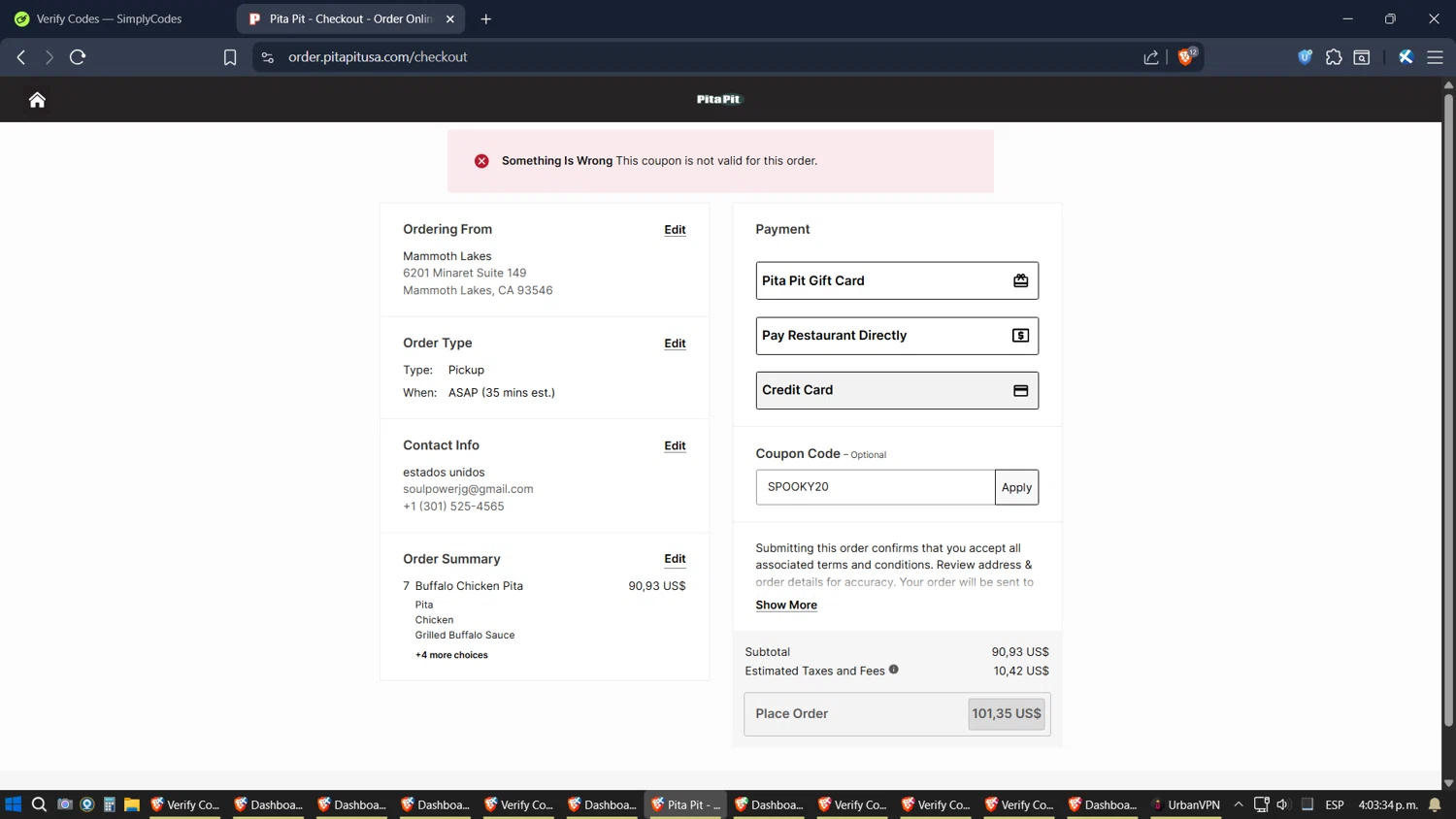The height and width of the screenshot is (819, 1456).
Task: Expand +4 more choices
Action: (451, 655)
